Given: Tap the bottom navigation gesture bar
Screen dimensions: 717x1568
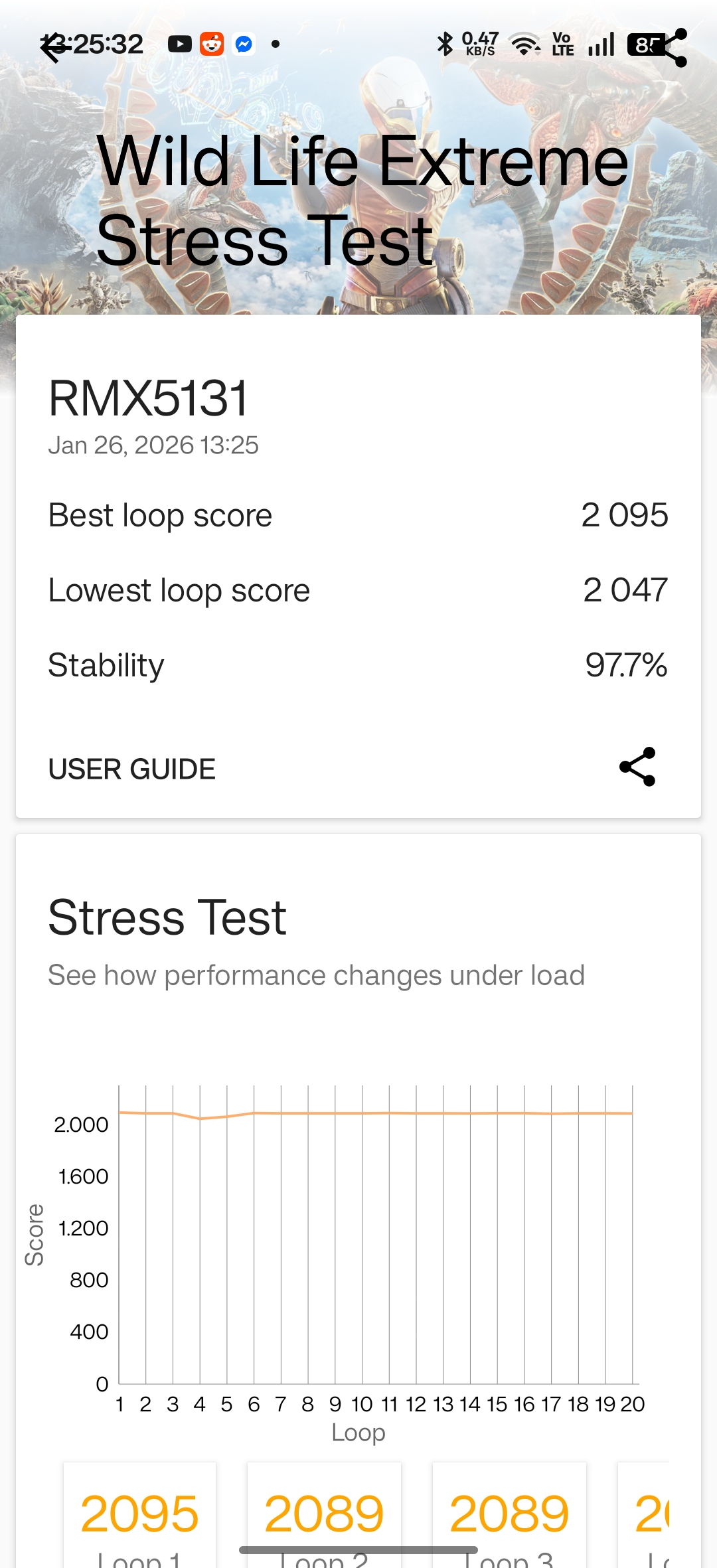Looking at the screenshot, I should tap(358, 1550).
